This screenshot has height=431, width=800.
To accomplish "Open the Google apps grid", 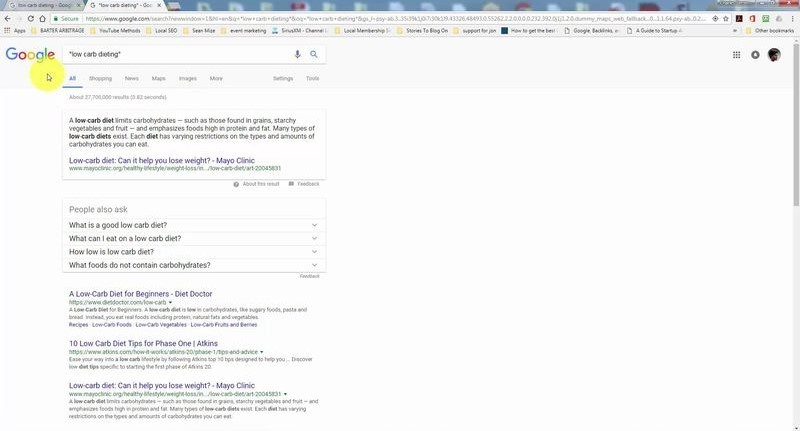I will click(737, 55).
